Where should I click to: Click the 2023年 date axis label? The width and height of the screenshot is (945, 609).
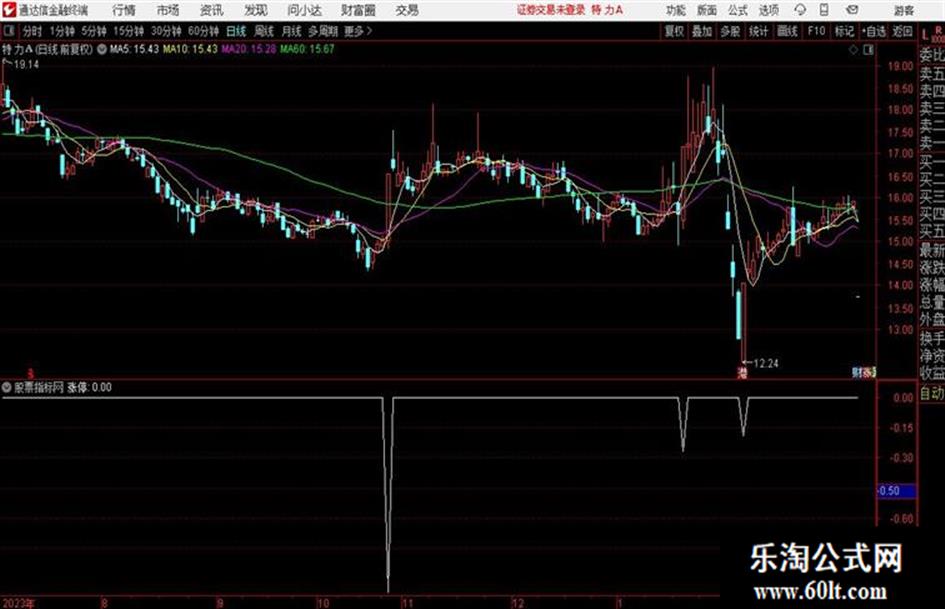coord(19,603)
